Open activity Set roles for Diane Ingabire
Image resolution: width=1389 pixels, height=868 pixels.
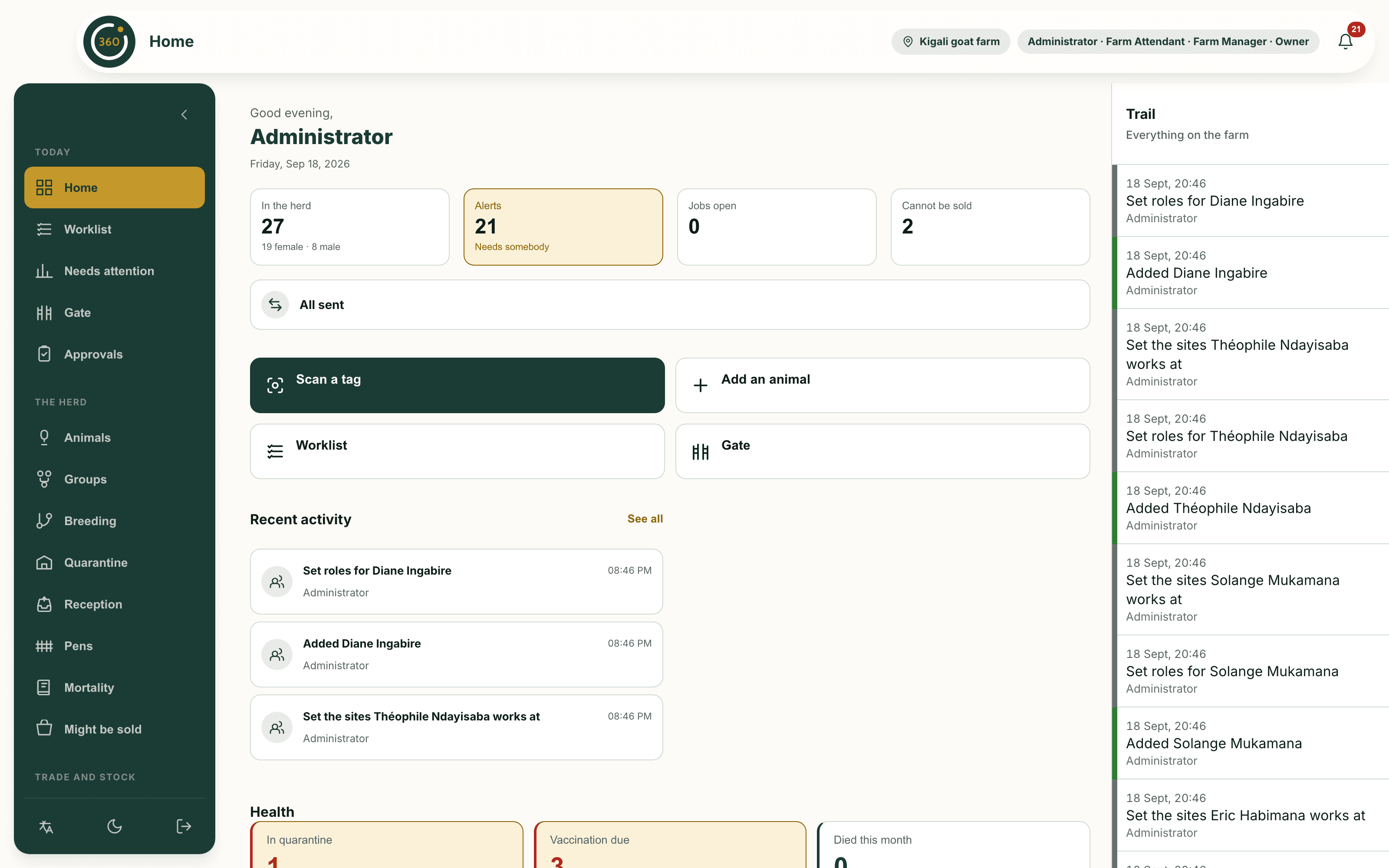tap(456, 582)
